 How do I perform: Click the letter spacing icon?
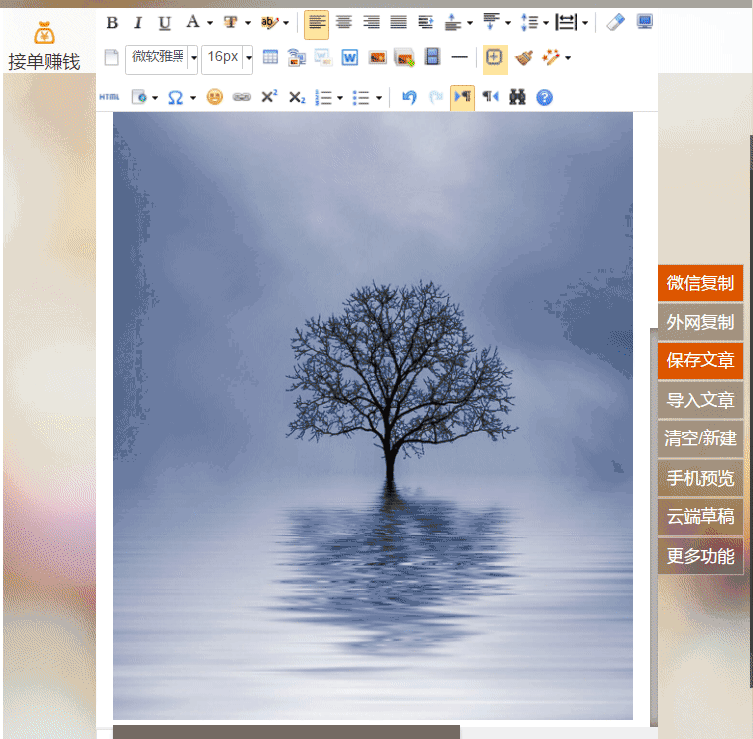(x=566, y=22)
